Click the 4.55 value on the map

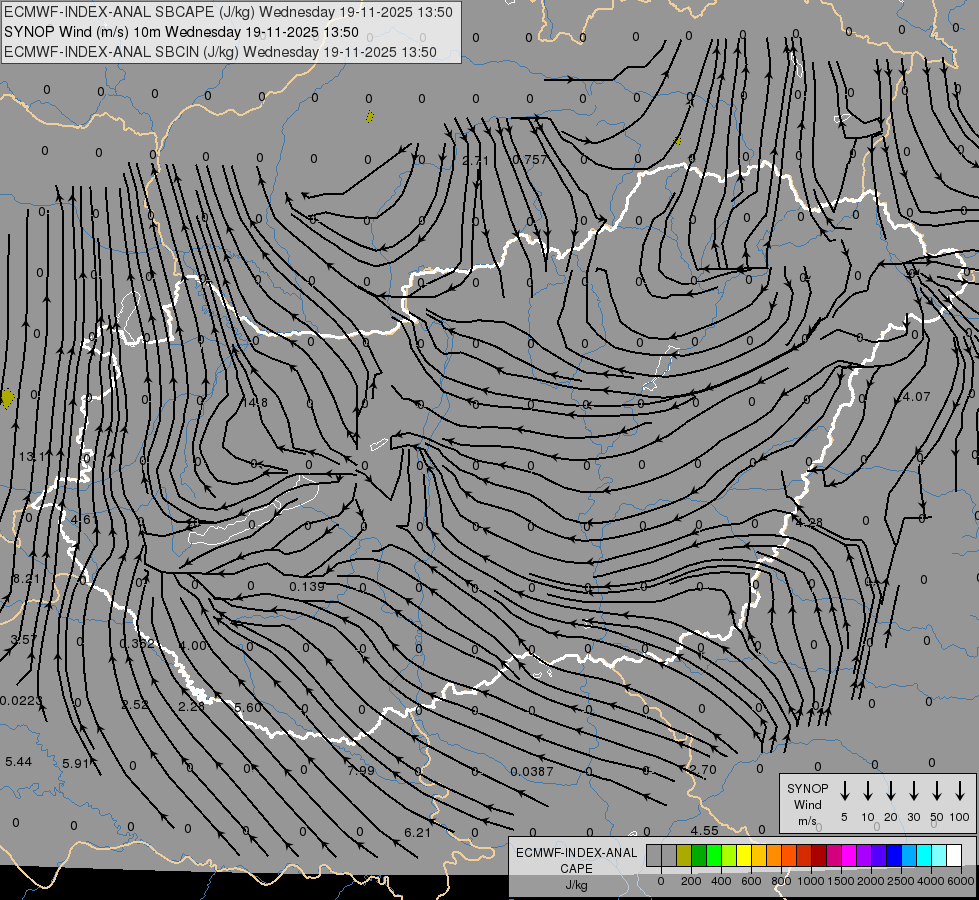pos(705,831)
